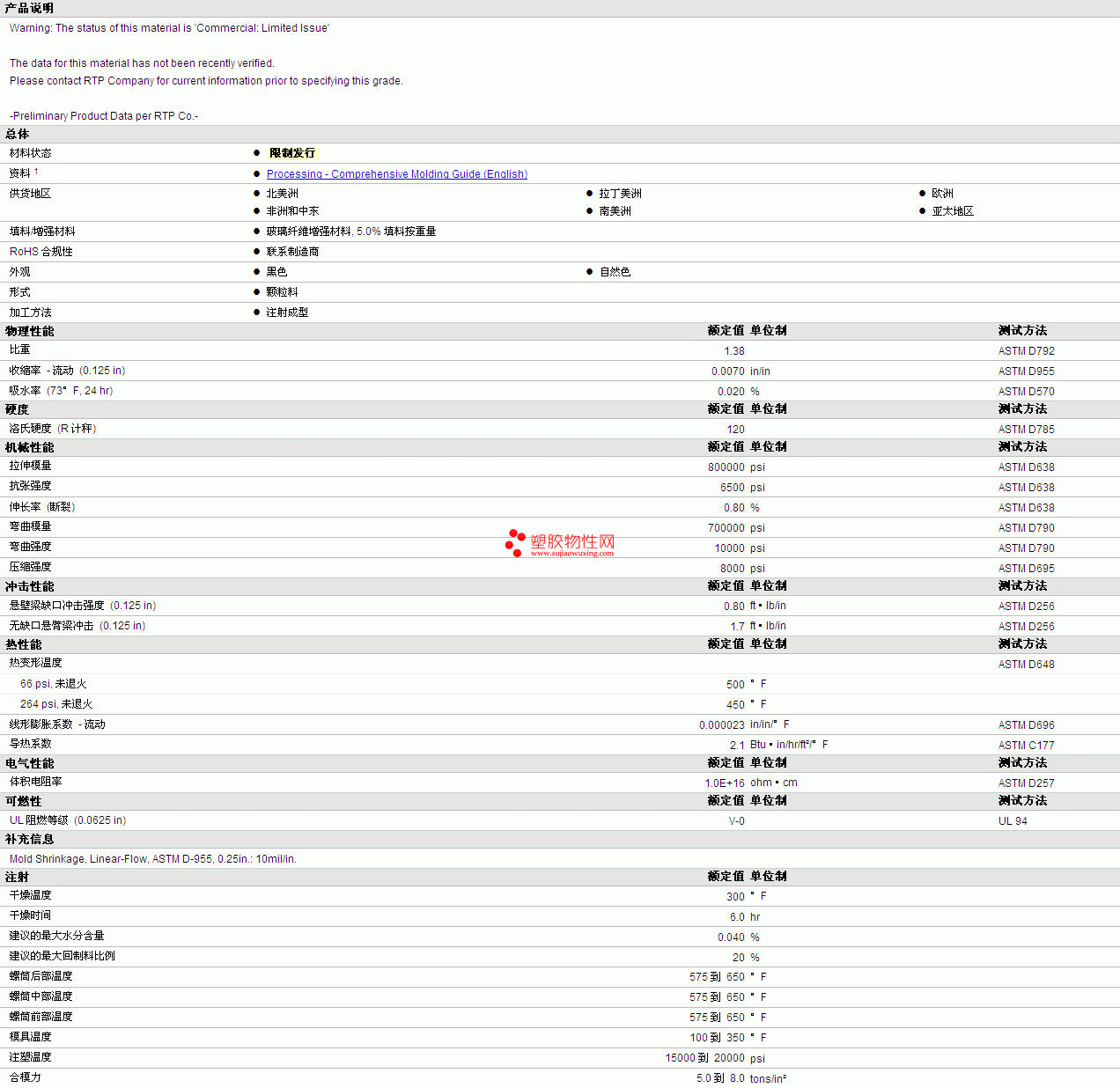Click the ASTM D648 test method

[1027, 665]
